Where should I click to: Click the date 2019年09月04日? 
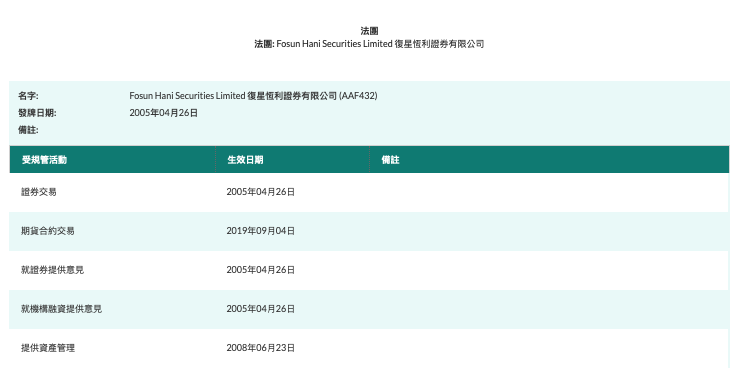click(260, 231)
